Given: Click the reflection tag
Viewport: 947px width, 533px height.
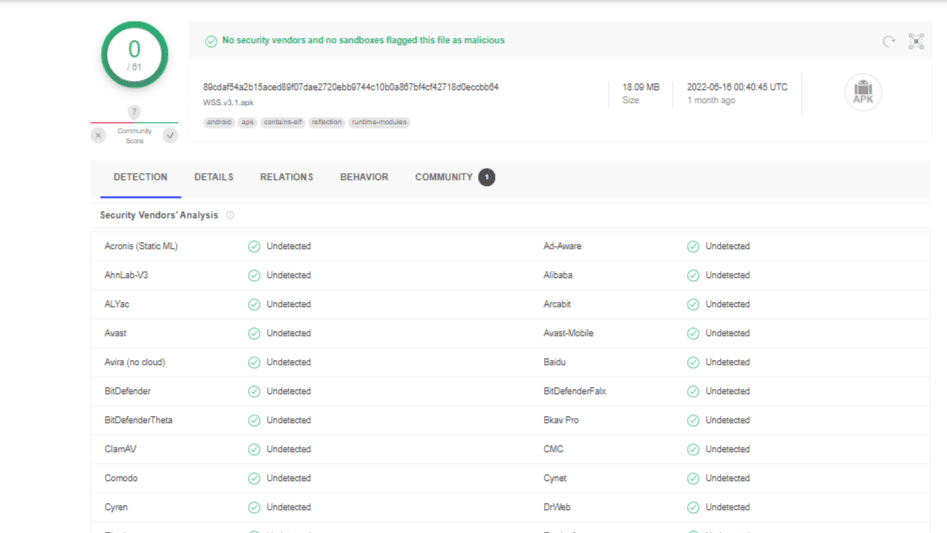Looking at the screenshot, I should click(x=327, y=122).
